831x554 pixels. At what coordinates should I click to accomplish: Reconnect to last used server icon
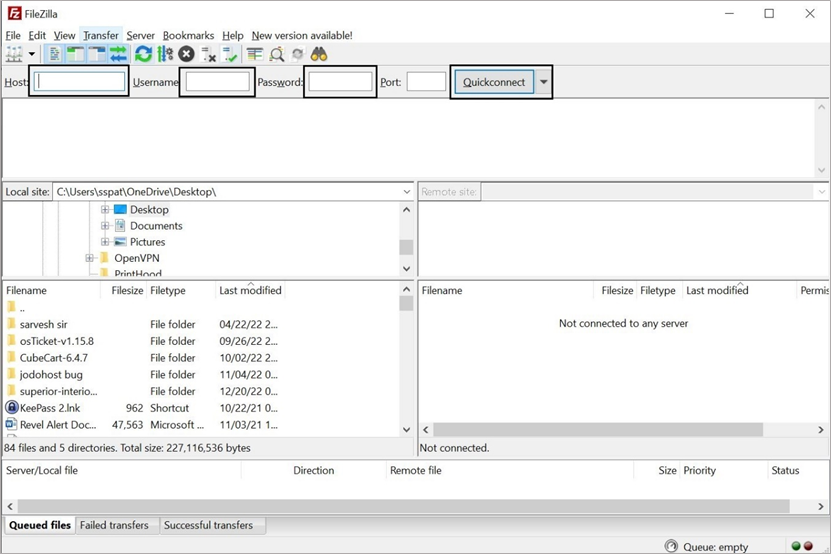[229, 54]
